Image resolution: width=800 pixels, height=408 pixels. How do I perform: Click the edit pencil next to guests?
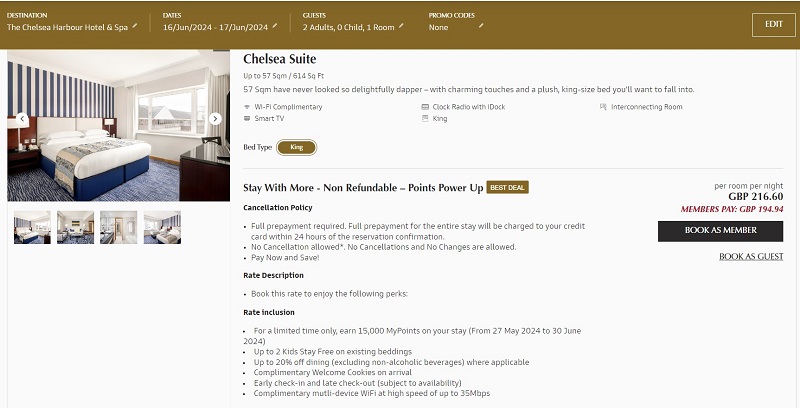point(401,26)
